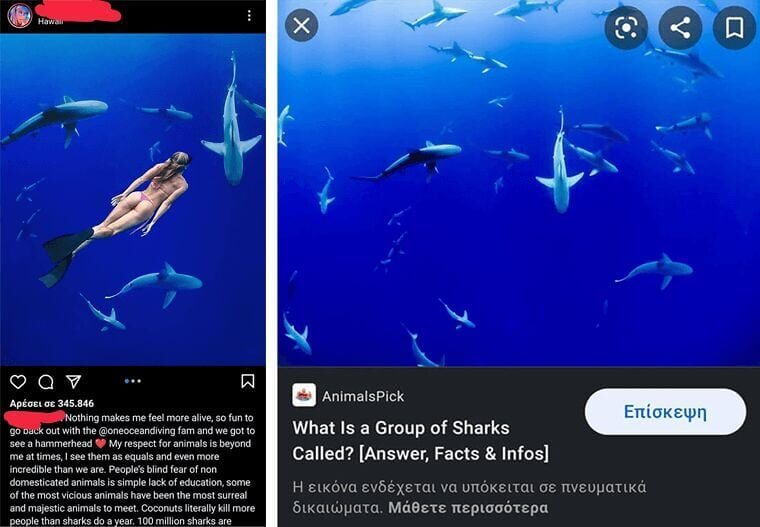Share the shark image result
Screen dimensions: 760x527
click(x=680, y=28)
